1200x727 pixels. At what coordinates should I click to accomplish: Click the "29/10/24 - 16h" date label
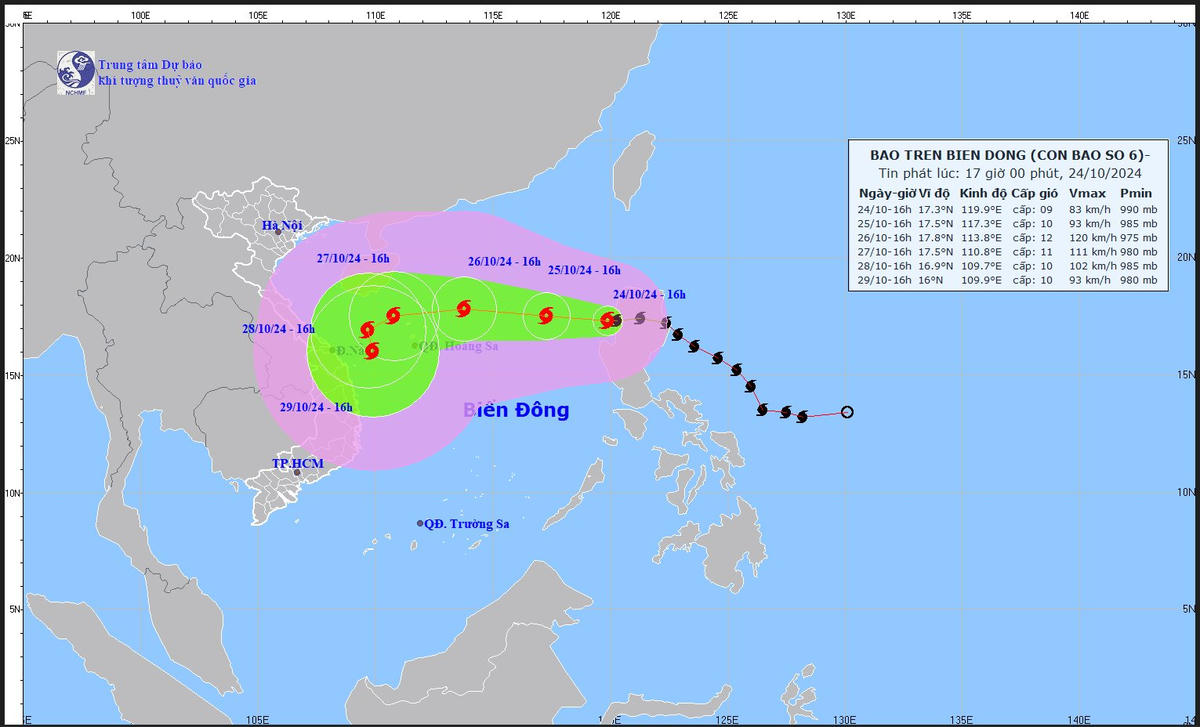coord(316,407)
